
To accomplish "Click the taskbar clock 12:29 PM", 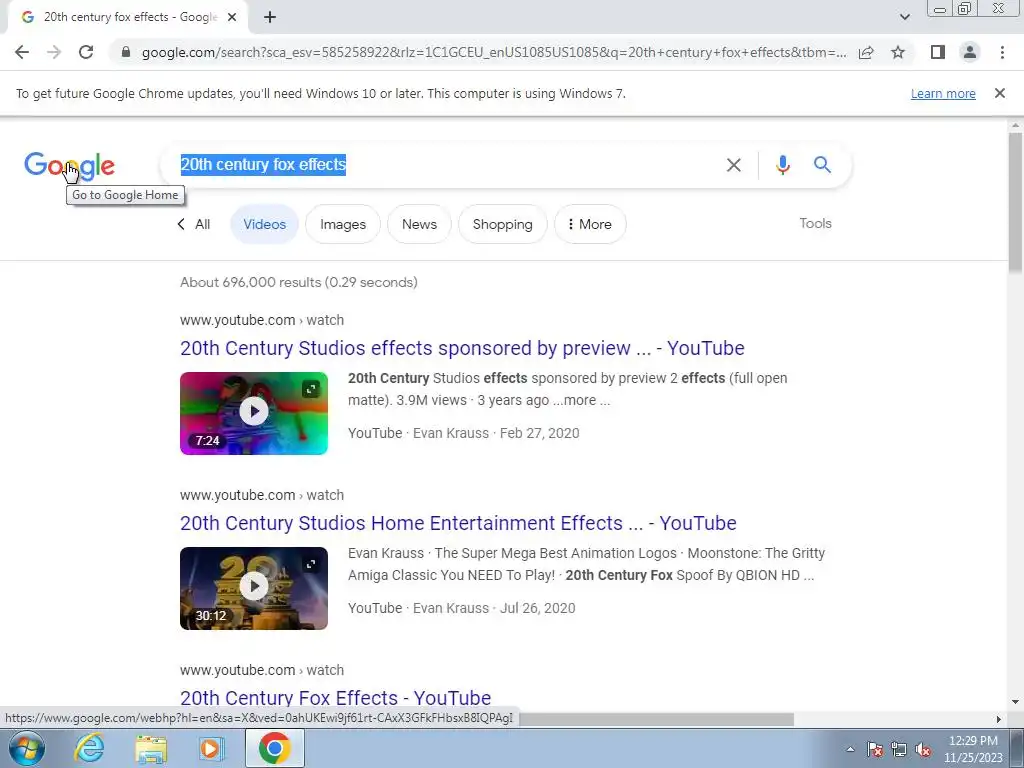I will 973,749.
